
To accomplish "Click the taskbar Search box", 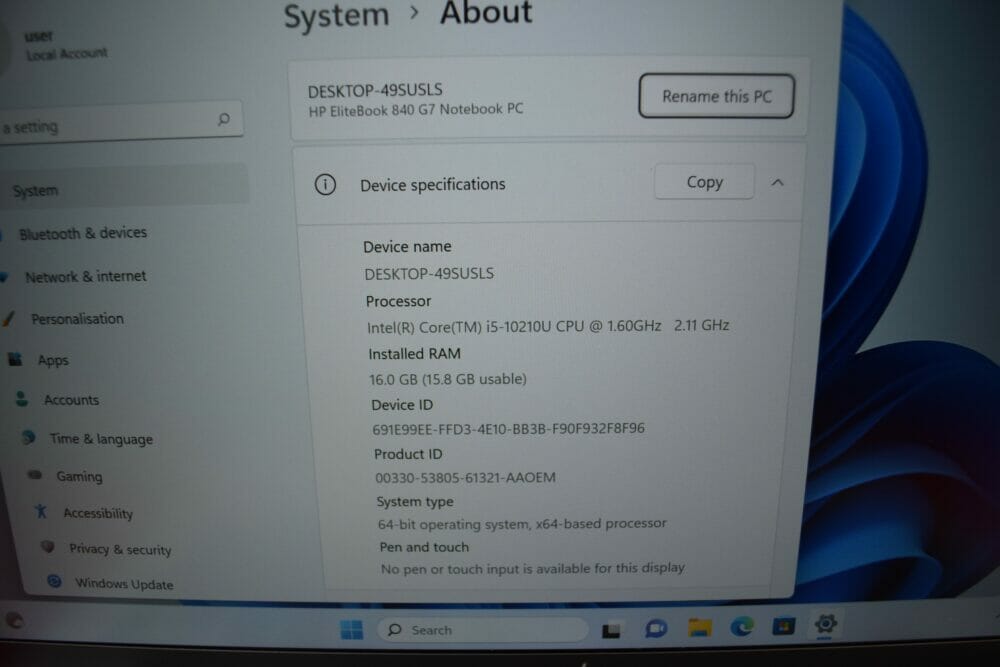I will 483,630.
